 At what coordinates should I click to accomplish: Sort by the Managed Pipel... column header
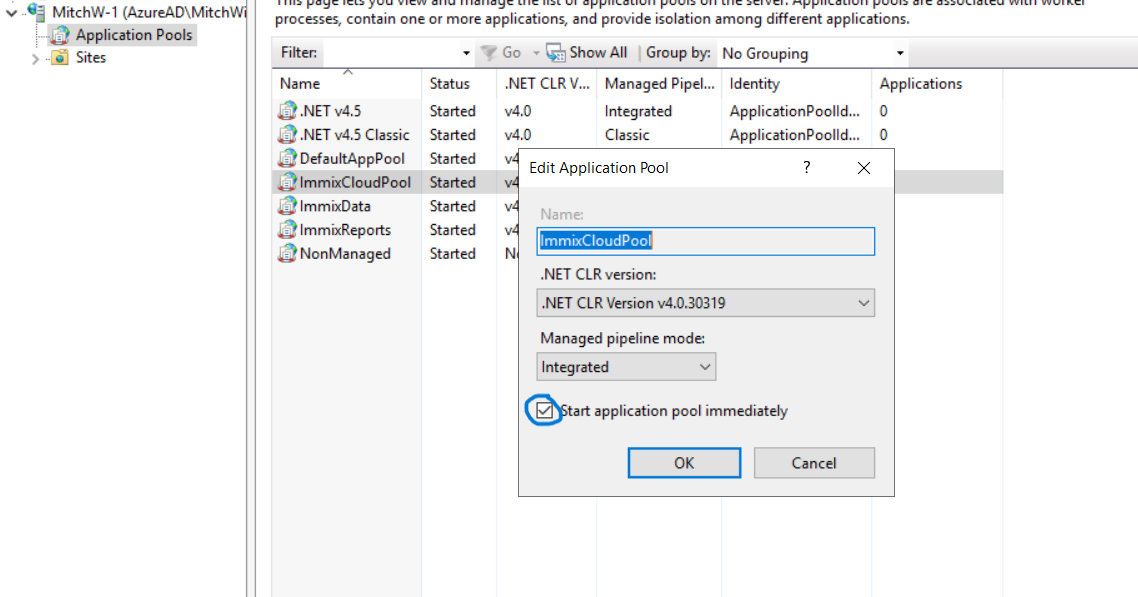coord(659,83)
